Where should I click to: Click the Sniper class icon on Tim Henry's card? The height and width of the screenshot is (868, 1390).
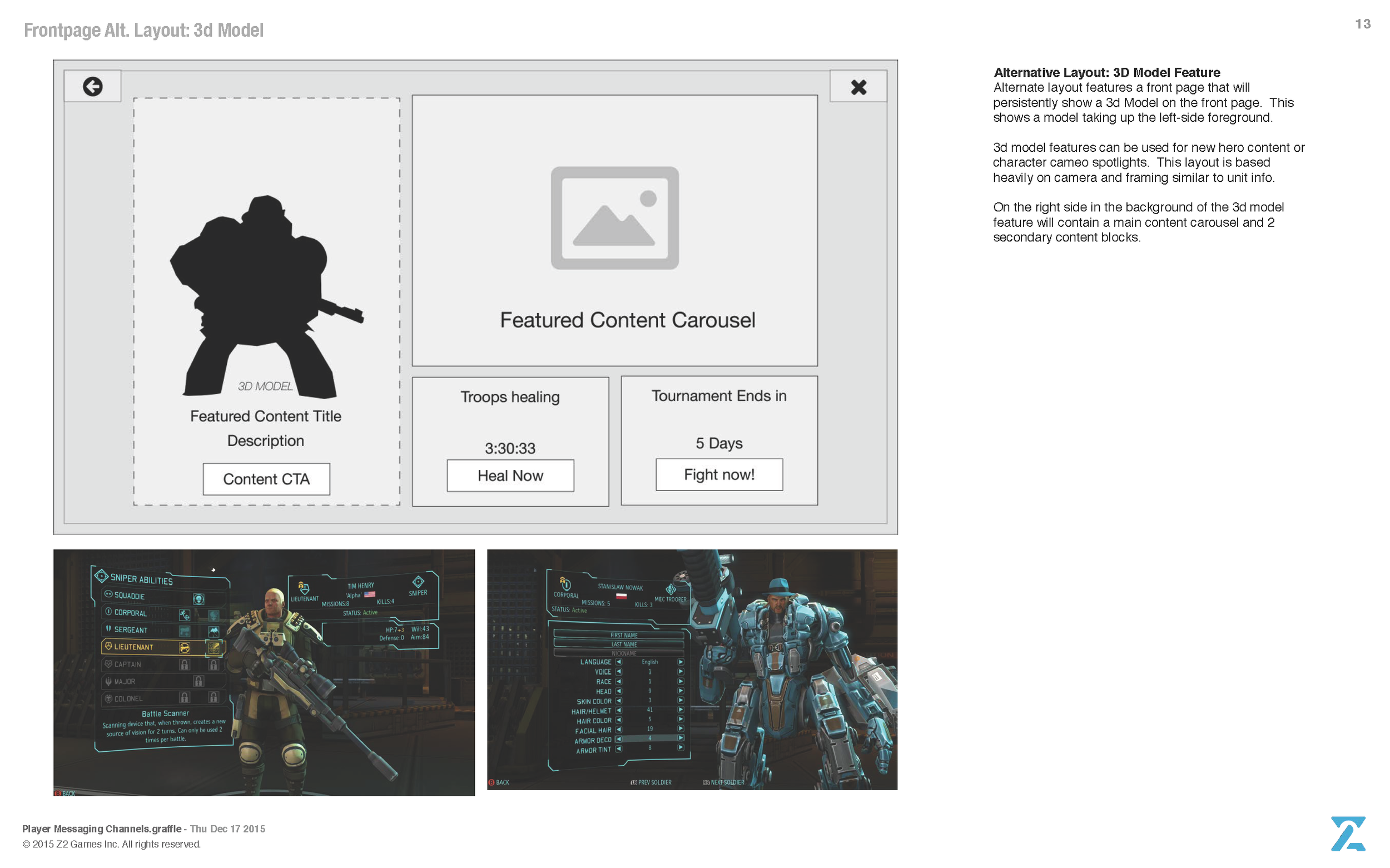418,582
